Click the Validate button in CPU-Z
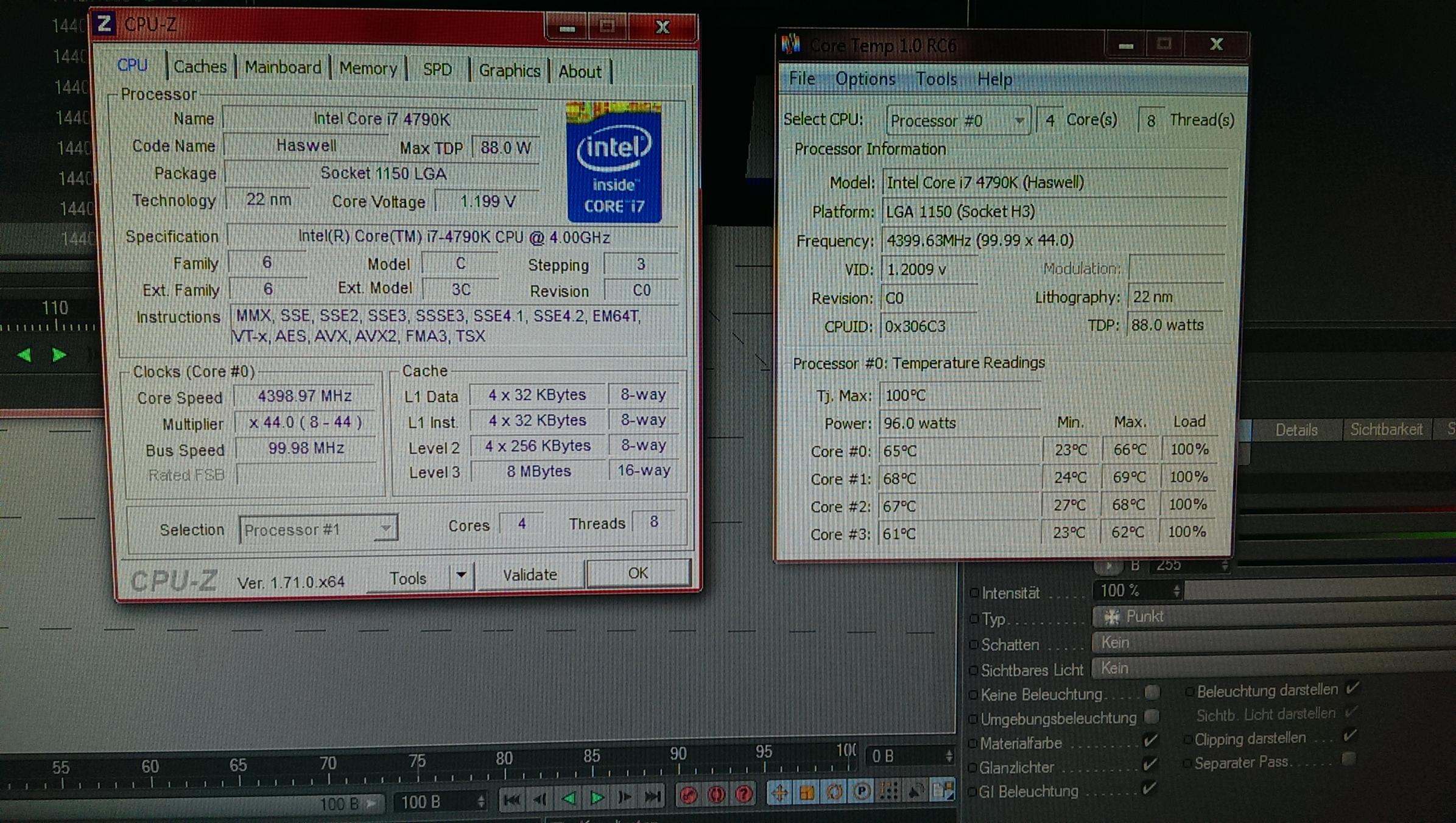Image resolution: width=1456 pixels, height=823 pixels. click(x=530, y=575)
